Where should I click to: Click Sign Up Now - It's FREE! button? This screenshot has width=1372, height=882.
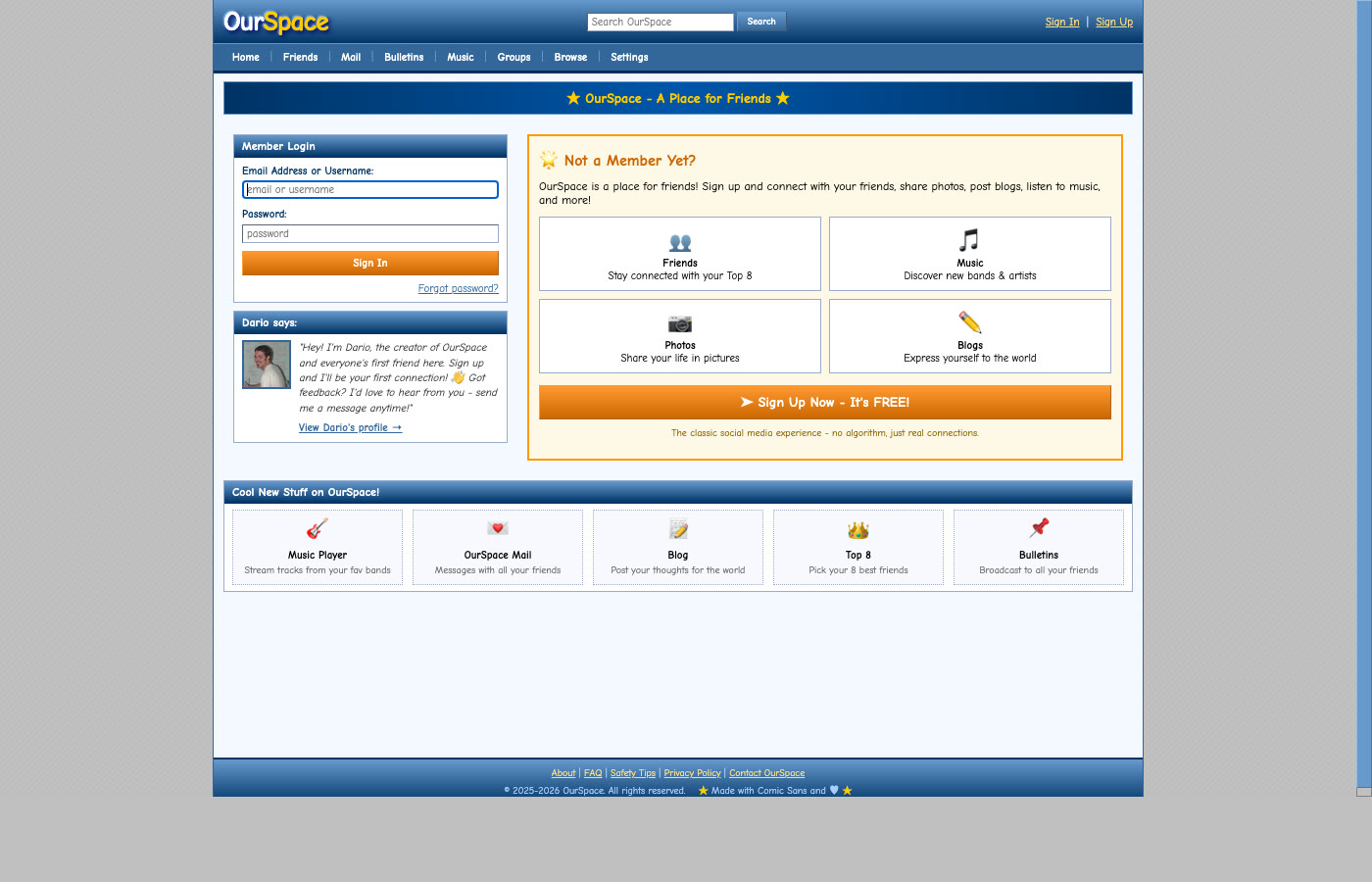click(824, 403)
